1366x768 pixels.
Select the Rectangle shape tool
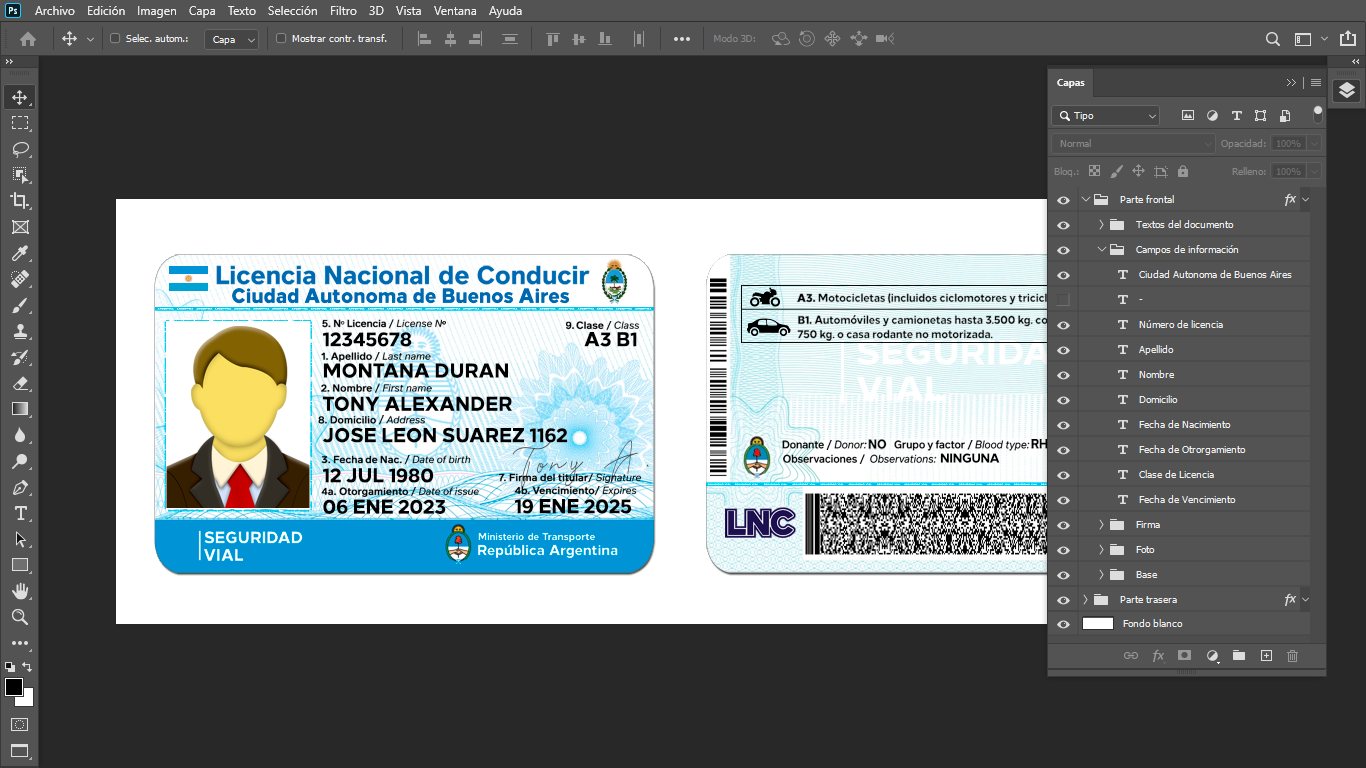tap(20, 565)
